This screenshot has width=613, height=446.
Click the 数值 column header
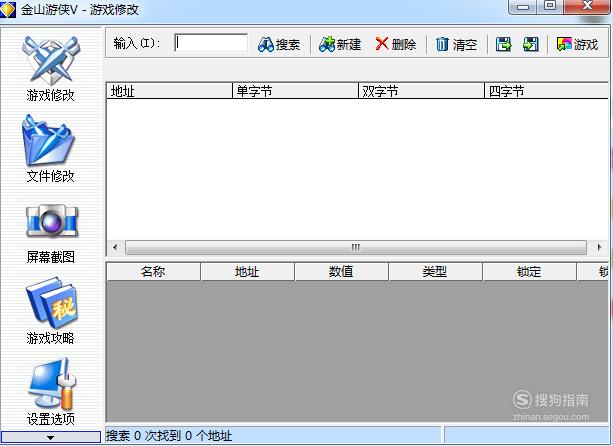pos(341,272)
